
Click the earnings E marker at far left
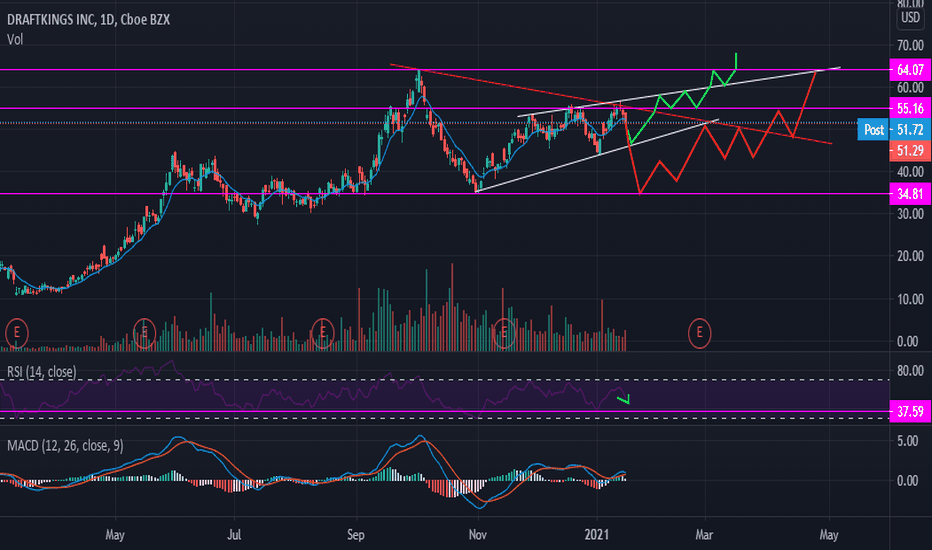coord(17,333)
